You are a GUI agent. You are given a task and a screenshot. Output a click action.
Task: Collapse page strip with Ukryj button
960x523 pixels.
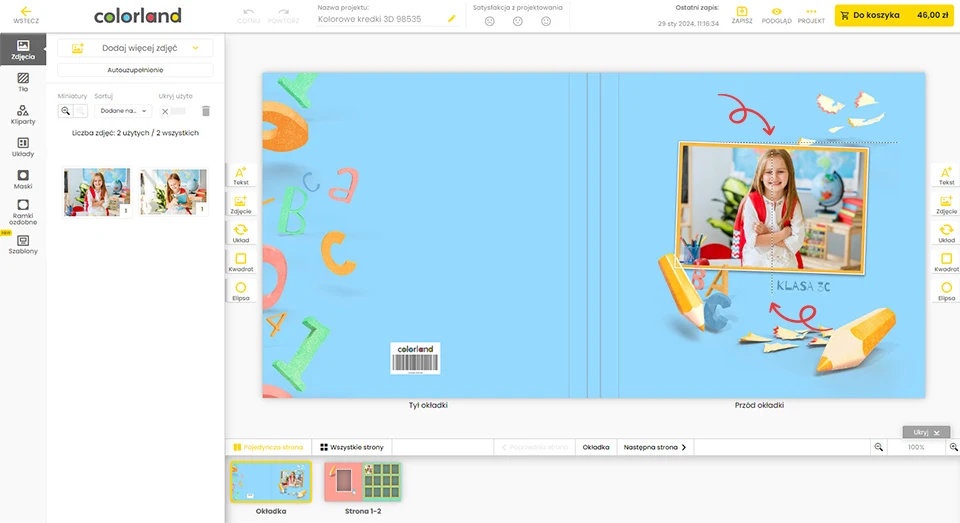926,432
